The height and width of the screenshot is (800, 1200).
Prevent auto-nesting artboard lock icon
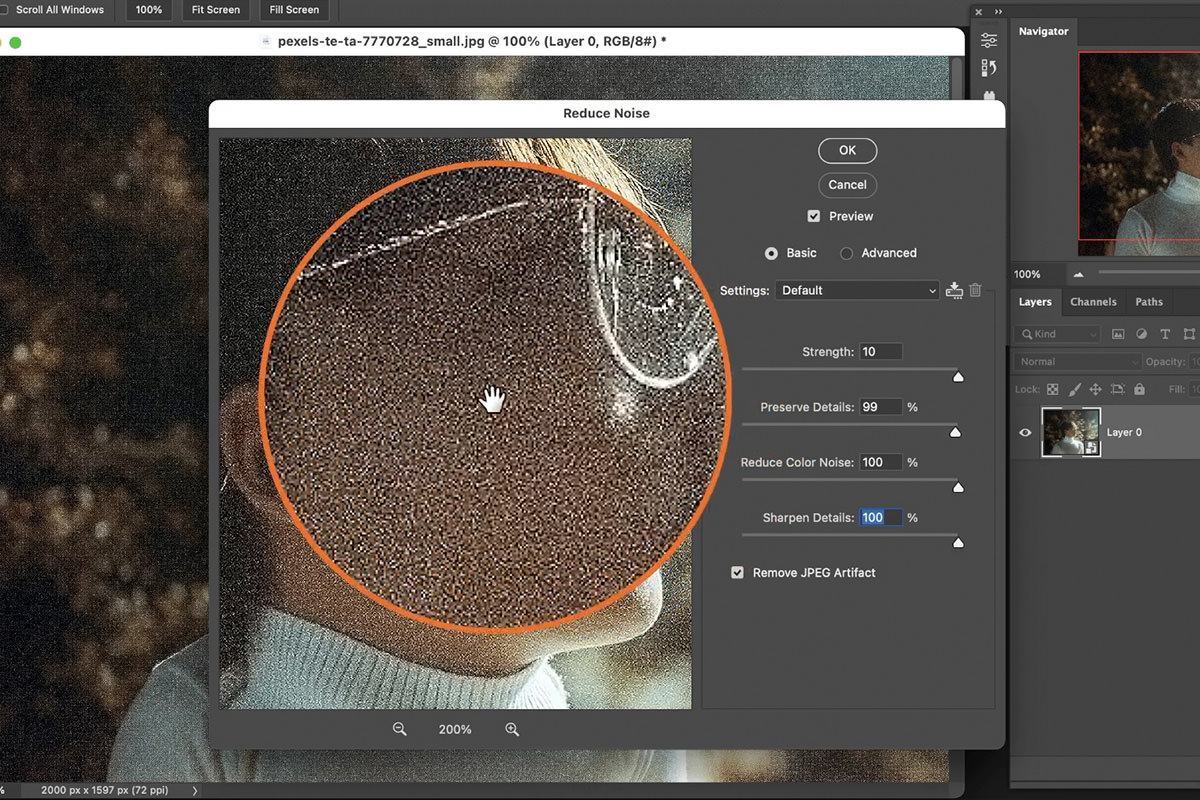[1117, 389]
